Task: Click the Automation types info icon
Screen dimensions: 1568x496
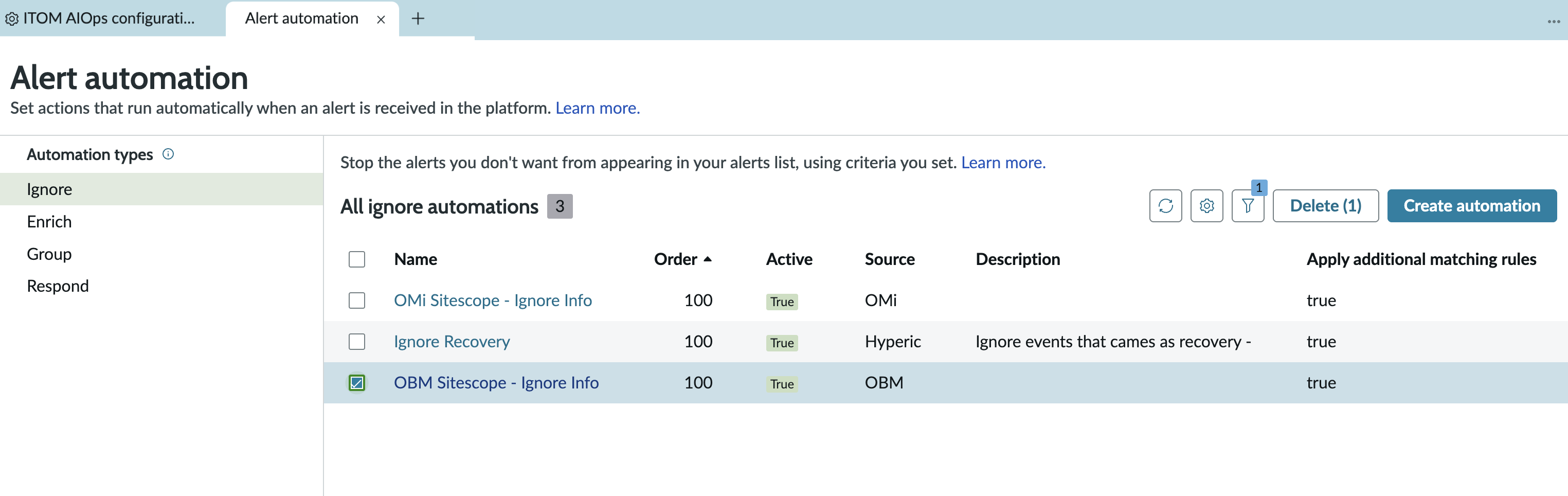Action: pyautogui.click(x=168, y=154)
